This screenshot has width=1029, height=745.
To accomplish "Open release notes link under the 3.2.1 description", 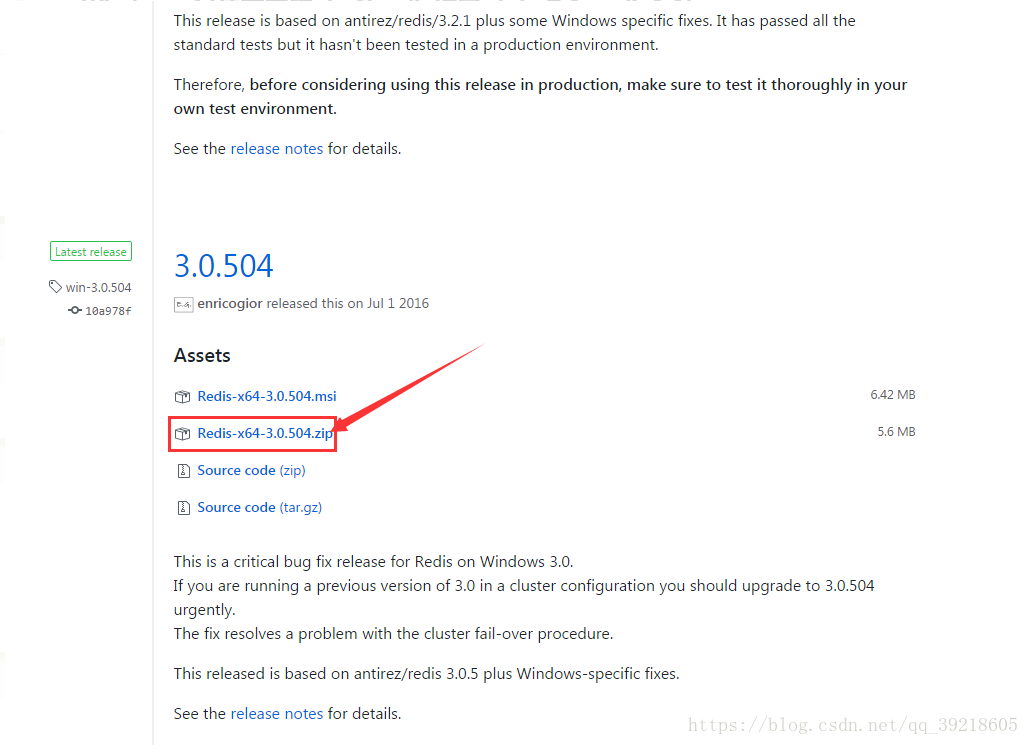I will pyautogui.click(x=276, y=149).
